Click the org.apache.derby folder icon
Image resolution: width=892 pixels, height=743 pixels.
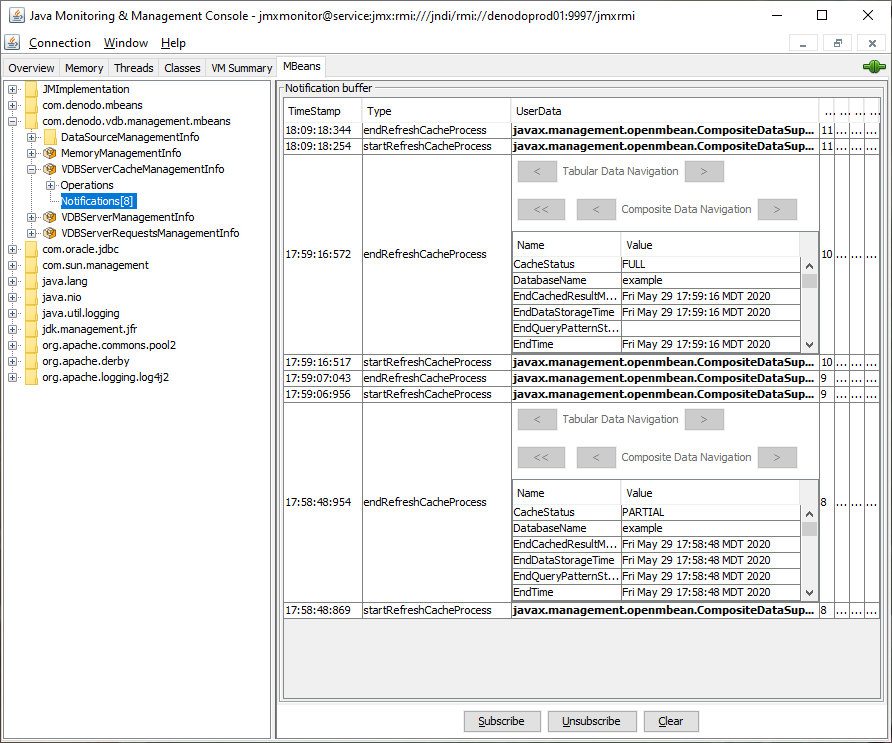tap(31, 361)
